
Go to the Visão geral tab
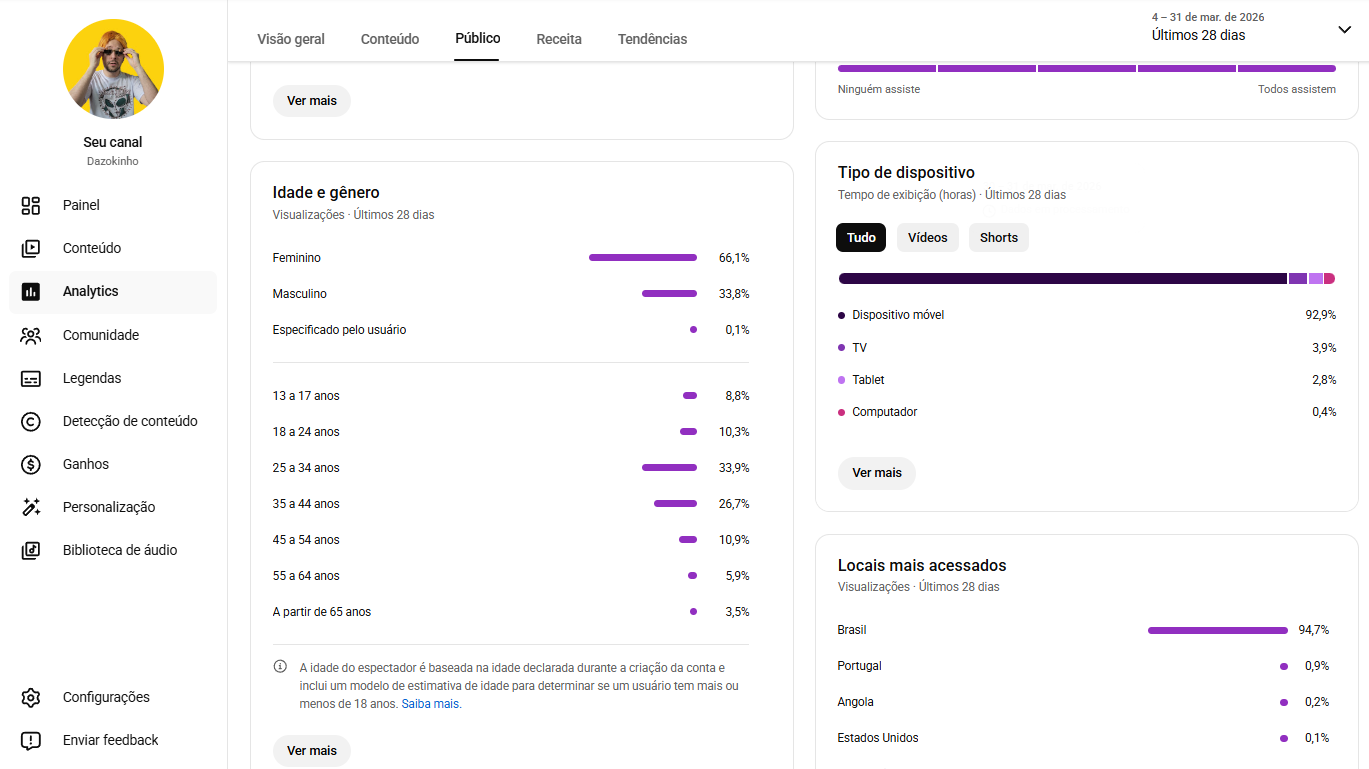291,39
